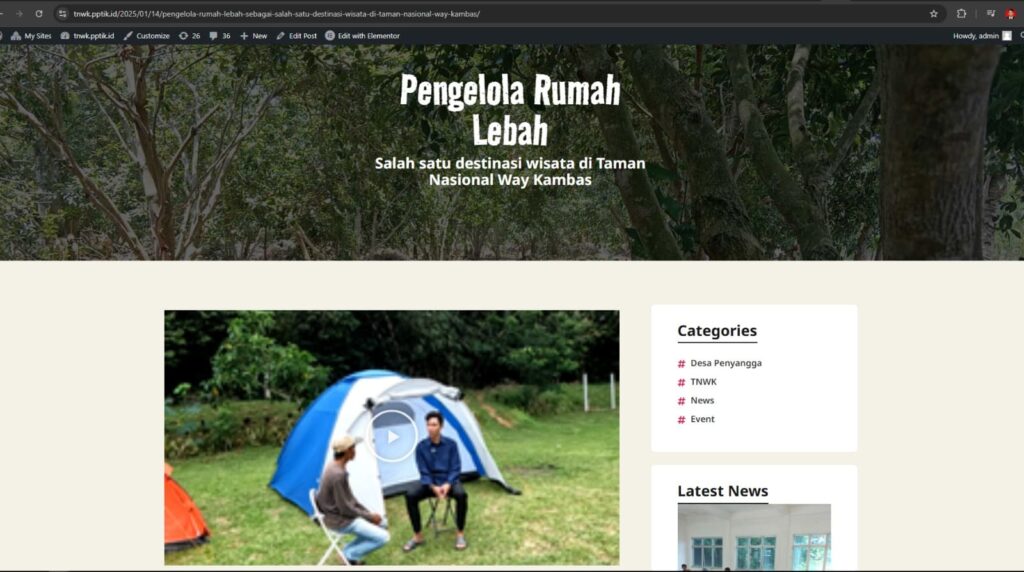Open the tnwk.pptik.id site menu
Screen dimensions: 1024x572
pyautogui.click(x=88, y=36)
